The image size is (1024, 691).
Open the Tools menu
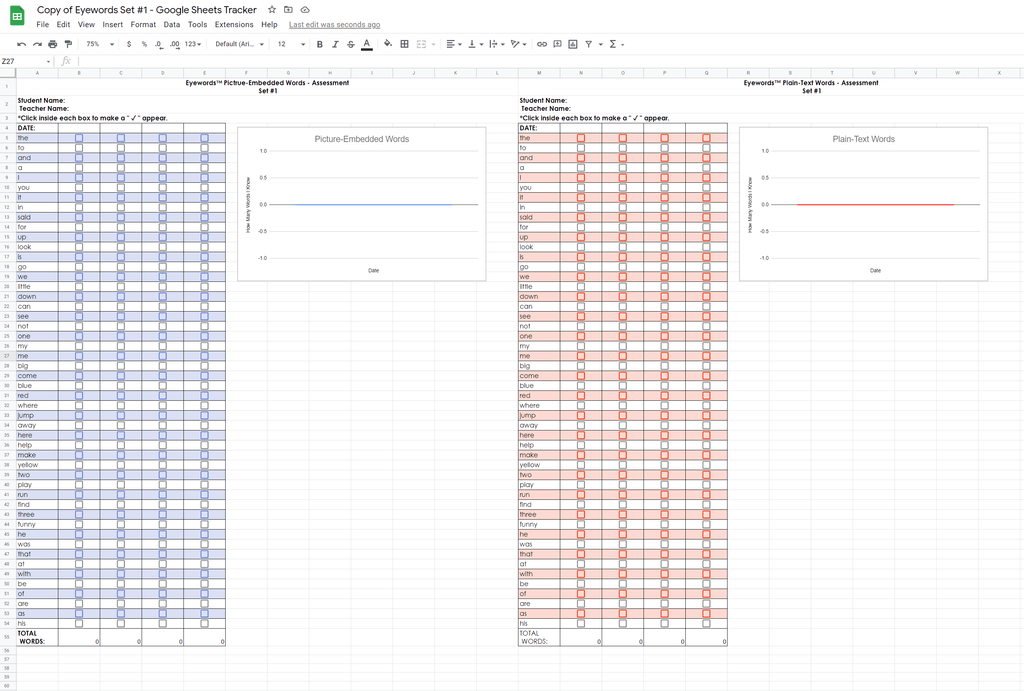pyautogui.click(x=197, y=25)
